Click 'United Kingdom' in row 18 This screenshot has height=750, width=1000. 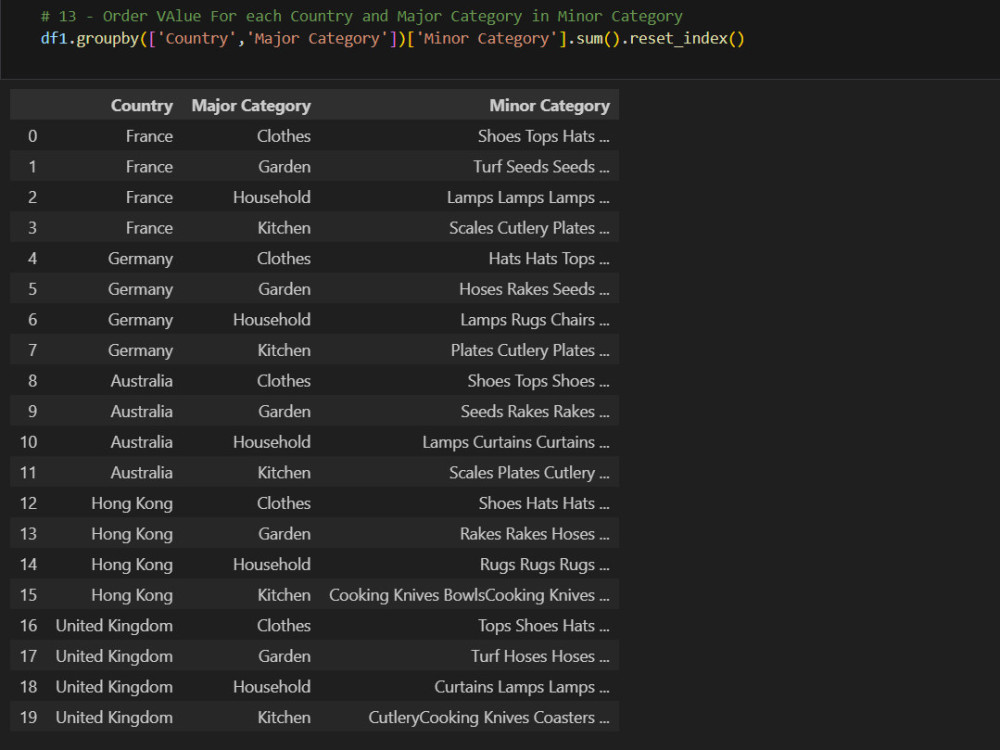(x=114, y=688)
